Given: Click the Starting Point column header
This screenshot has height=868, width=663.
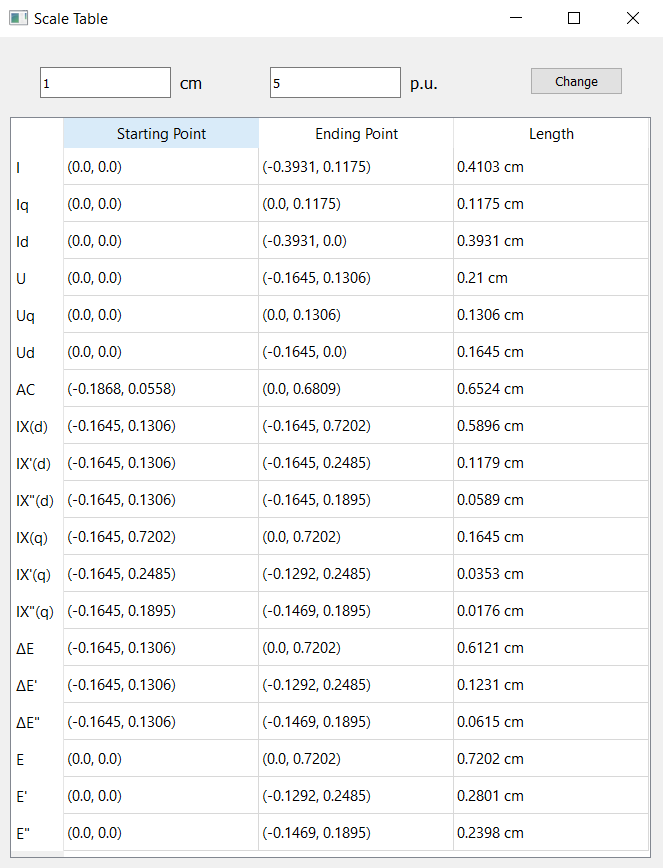Looking at the screenshot, I should point(161,133).
